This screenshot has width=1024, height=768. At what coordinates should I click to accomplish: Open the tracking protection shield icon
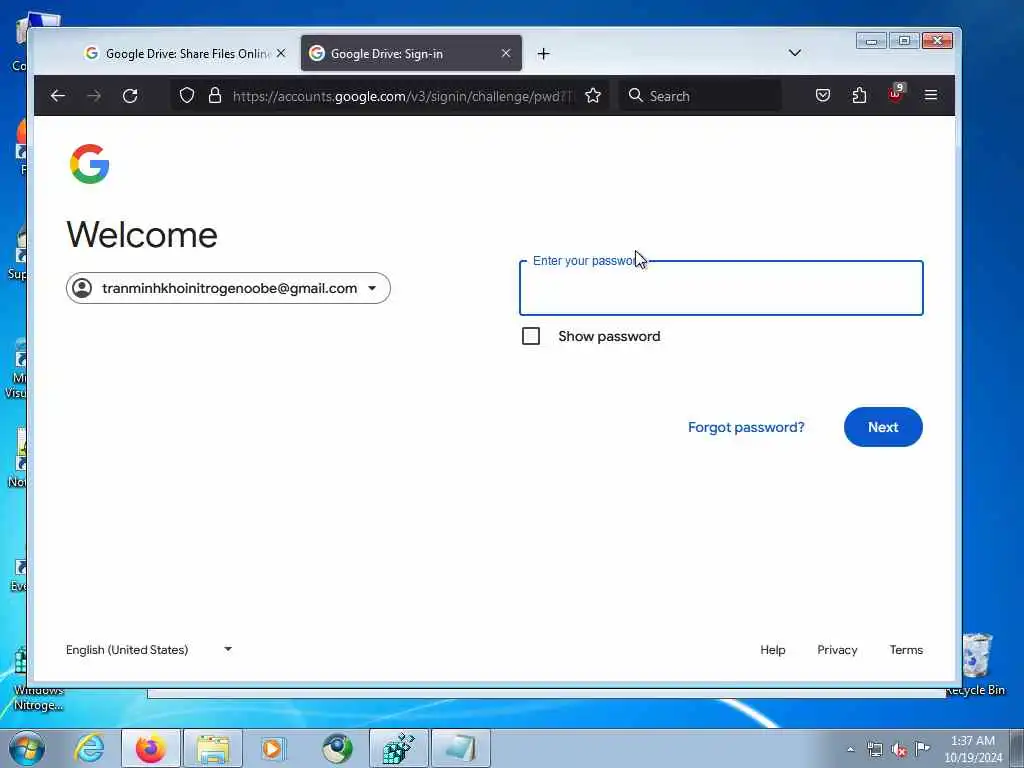pos(187,96)
